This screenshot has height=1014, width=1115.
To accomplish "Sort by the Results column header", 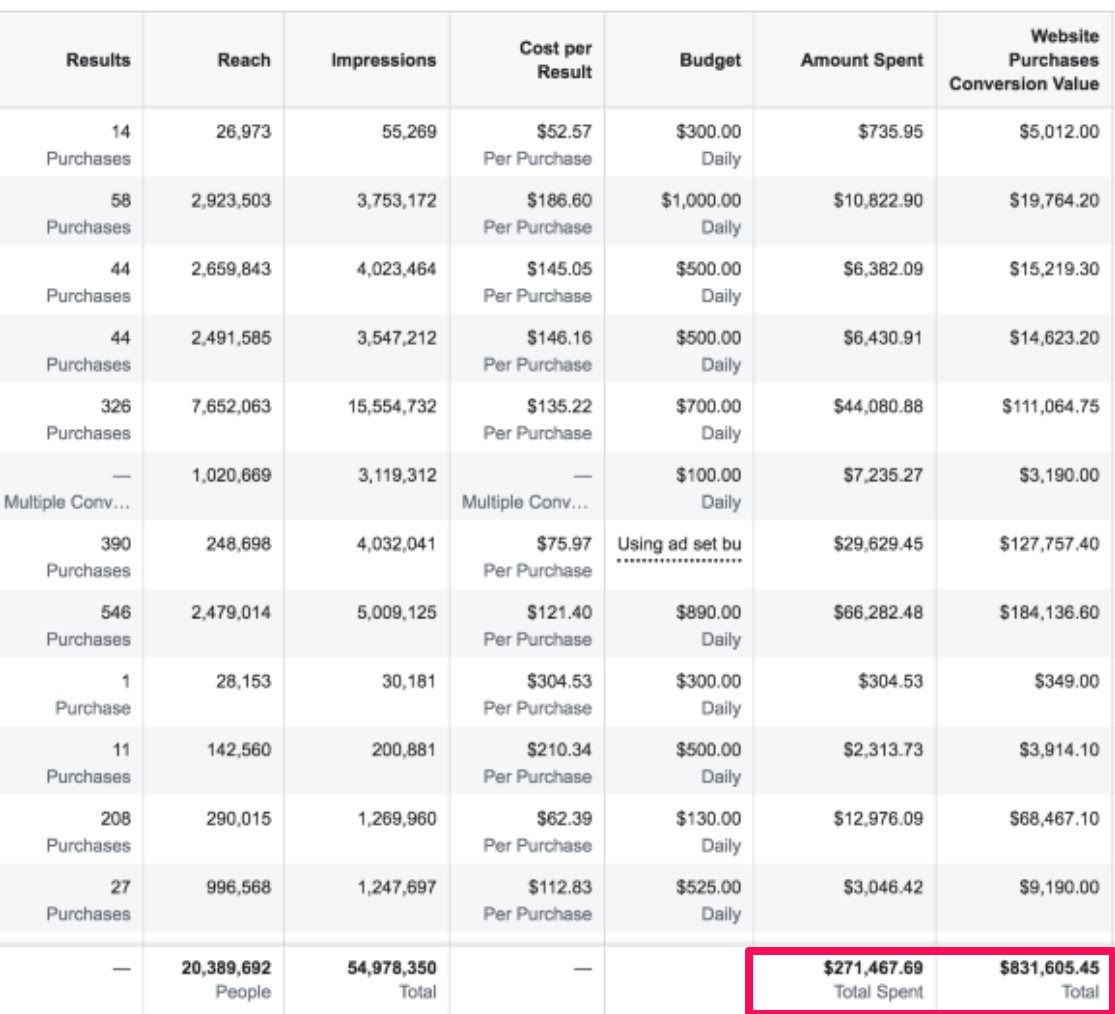I will pos(98,60).
